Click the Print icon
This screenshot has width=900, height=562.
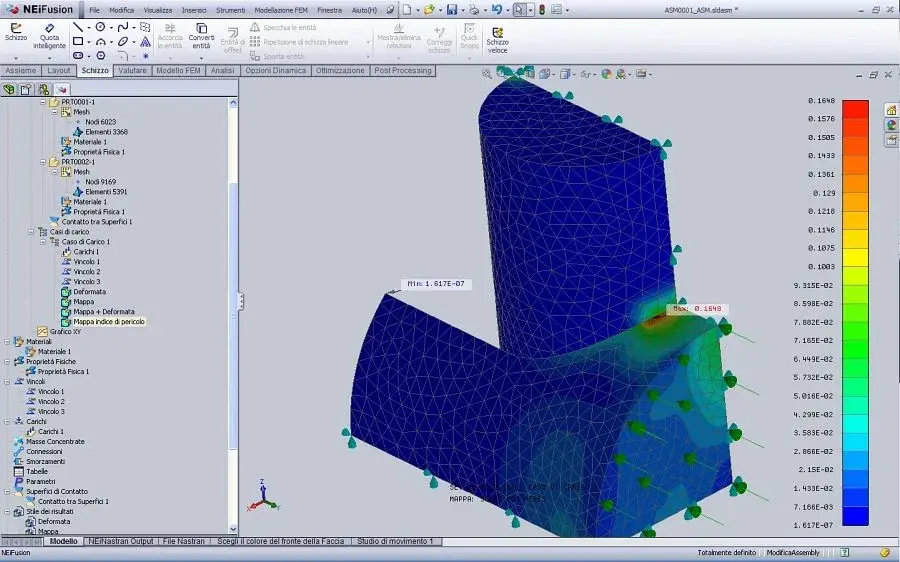click(474, 10)
